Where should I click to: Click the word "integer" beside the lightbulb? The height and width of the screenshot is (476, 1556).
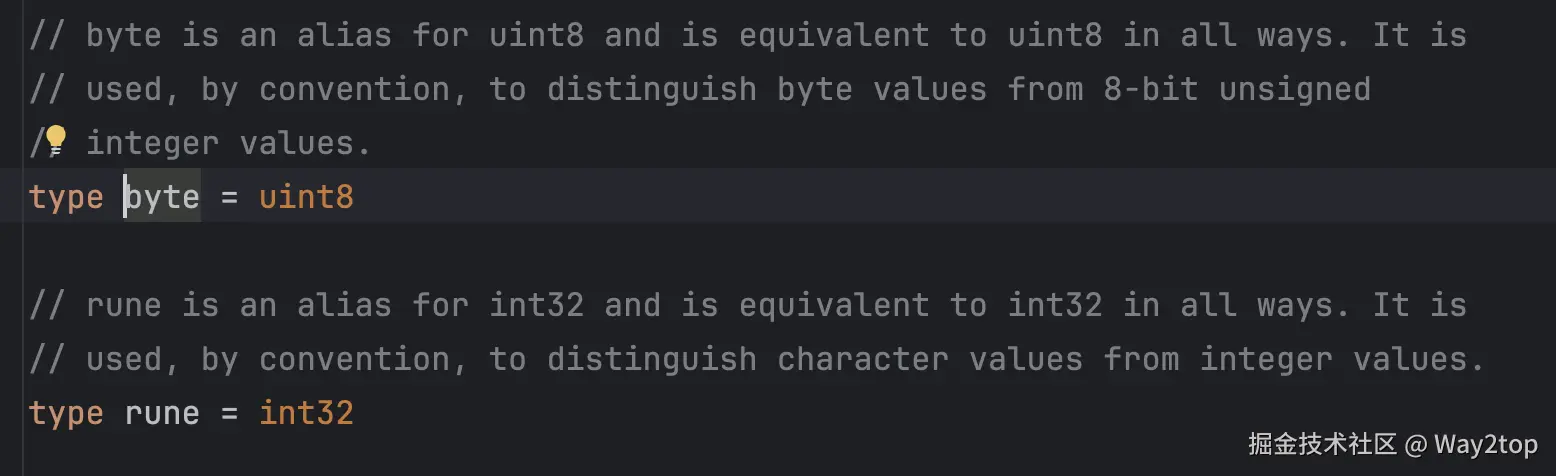[152, 143]
